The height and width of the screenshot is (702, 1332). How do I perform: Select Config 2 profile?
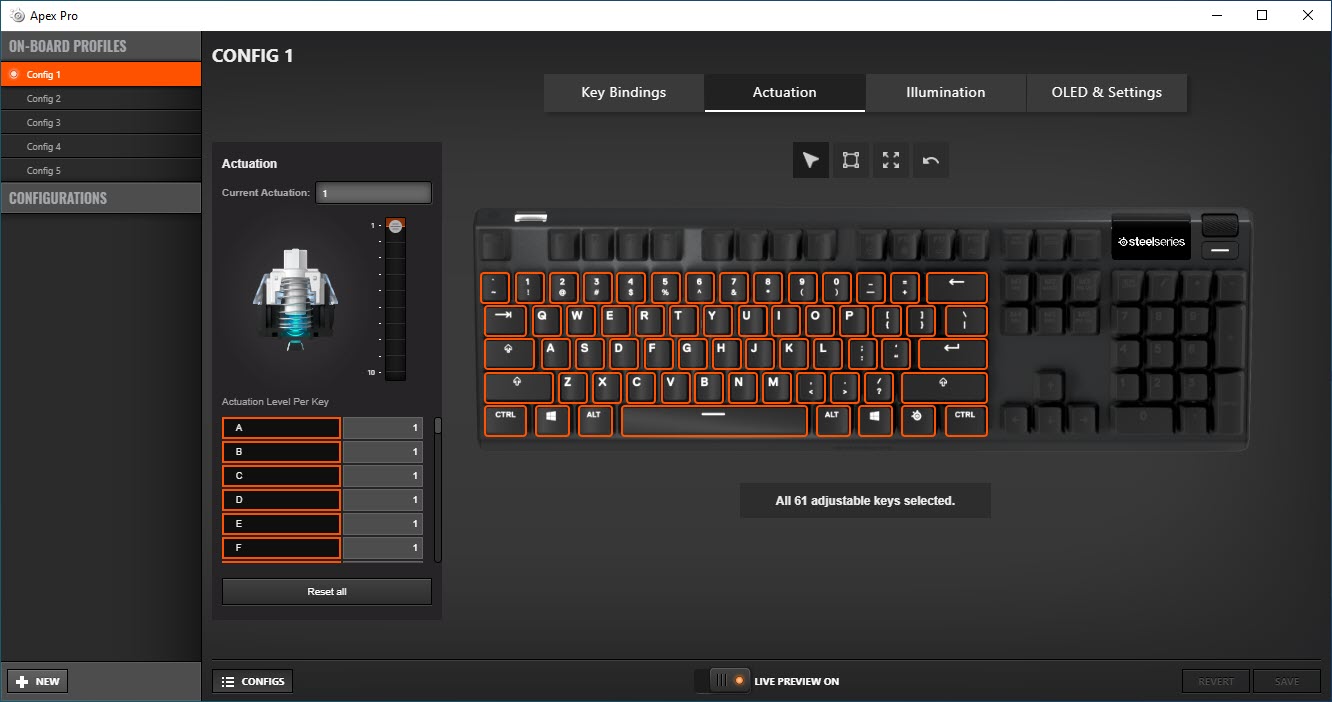pyautogui.click(x=101, y=98)
